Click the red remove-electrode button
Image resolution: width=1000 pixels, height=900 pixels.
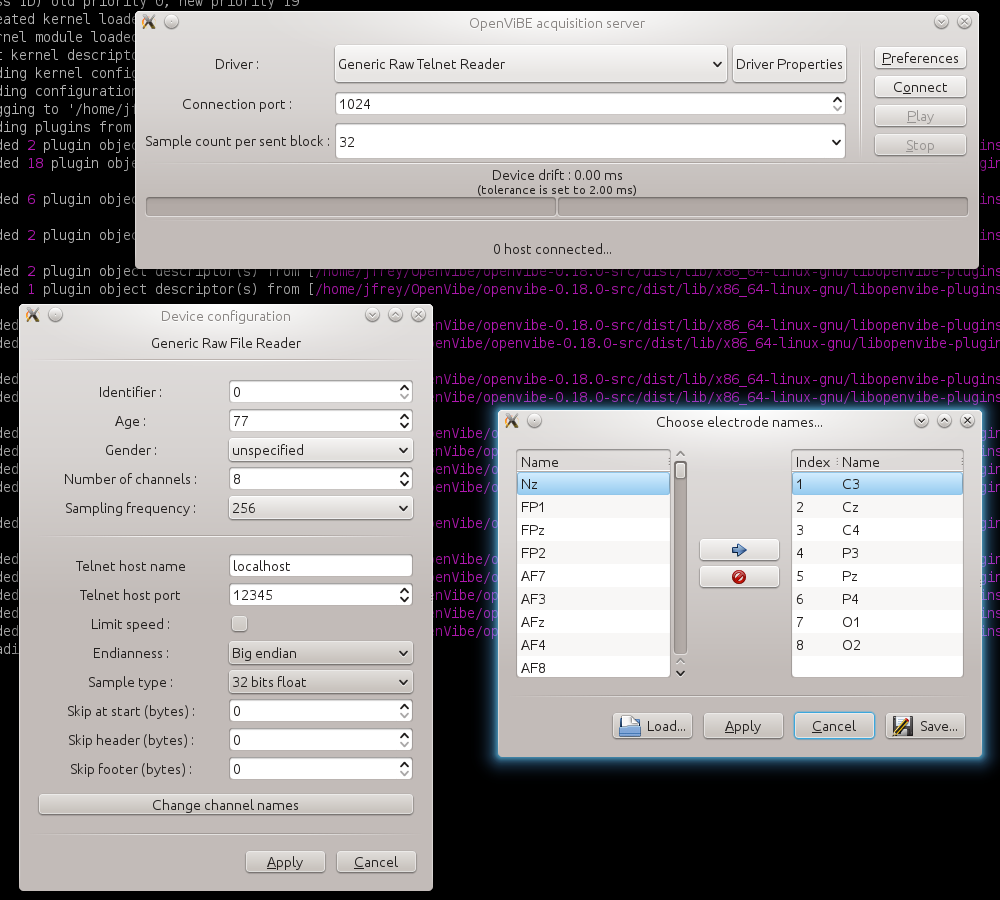click(739, 577)
